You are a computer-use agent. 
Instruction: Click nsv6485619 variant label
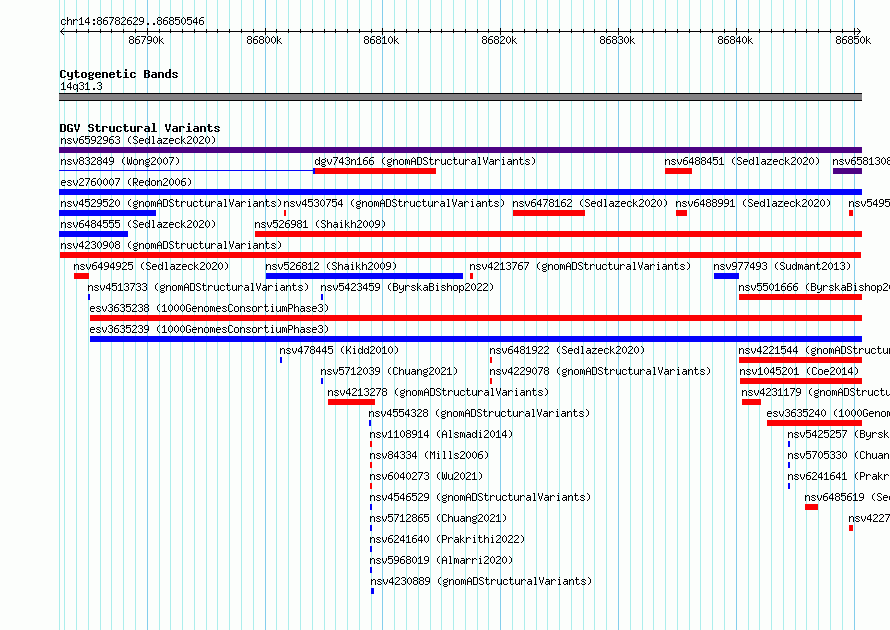tap(847, 497)
